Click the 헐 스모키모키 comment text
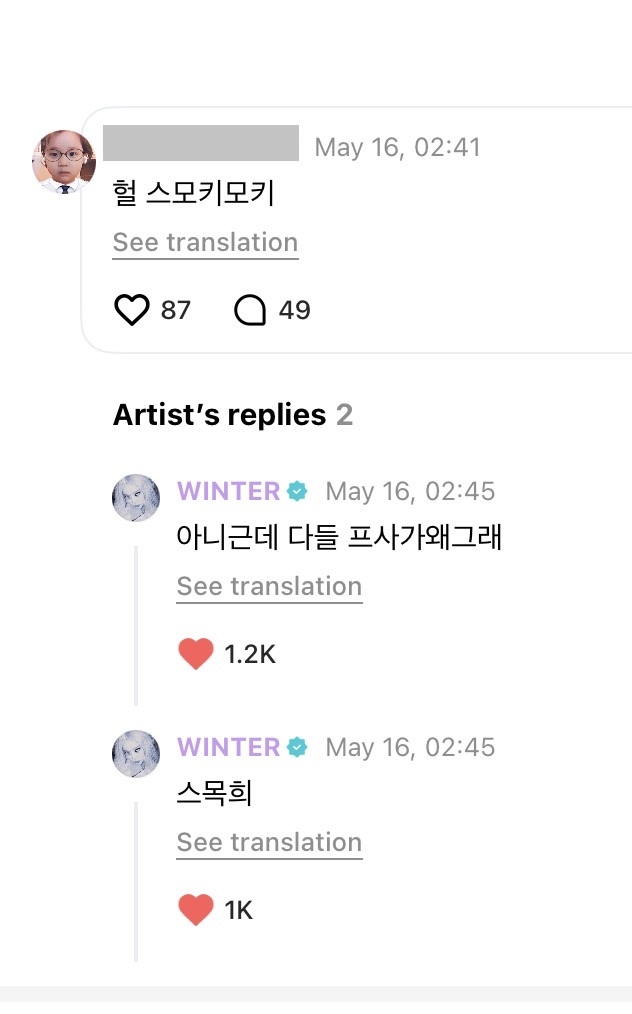Screen dimensions: 632x1014 [x=193, y=193]
